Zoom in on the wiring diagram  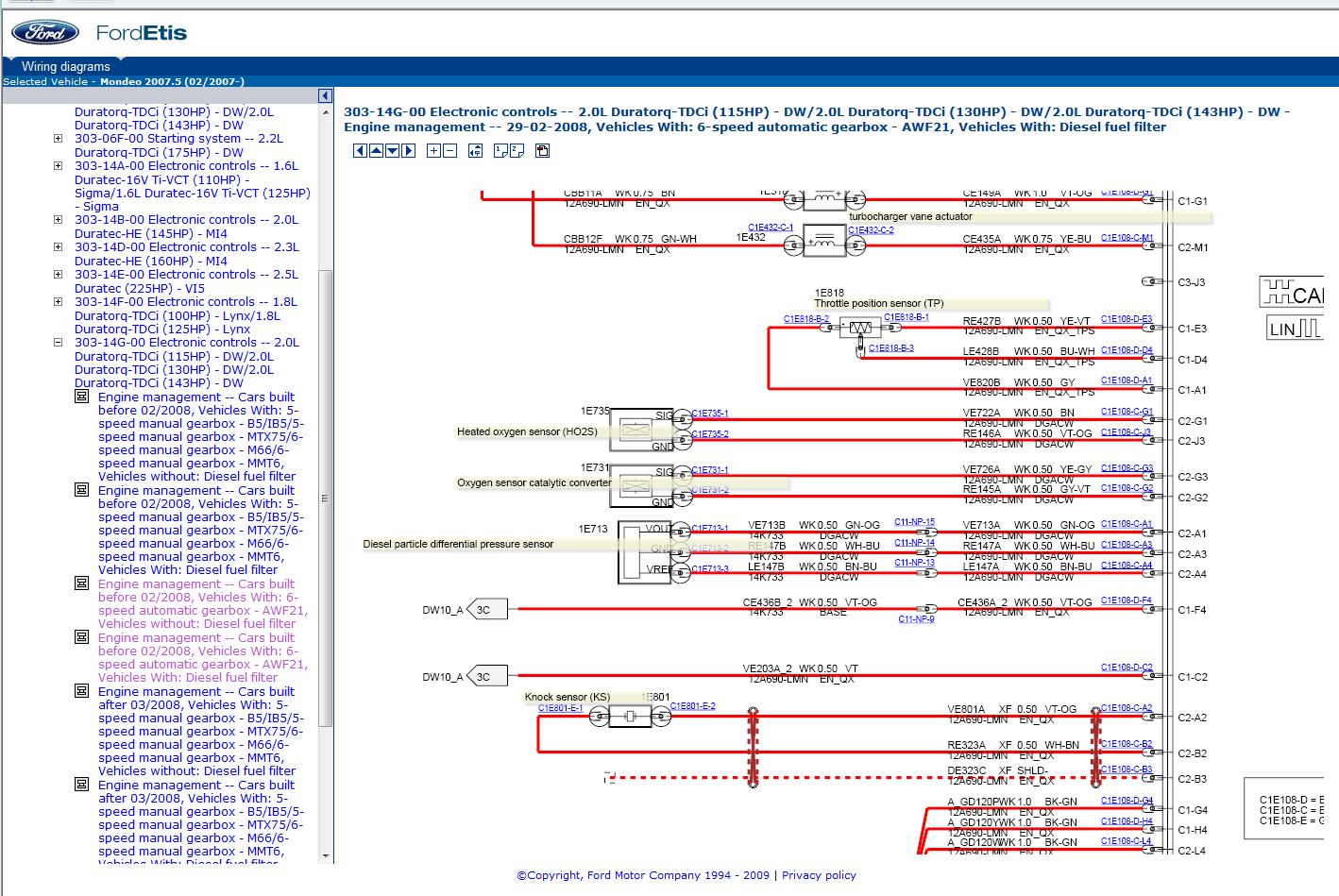433,151
